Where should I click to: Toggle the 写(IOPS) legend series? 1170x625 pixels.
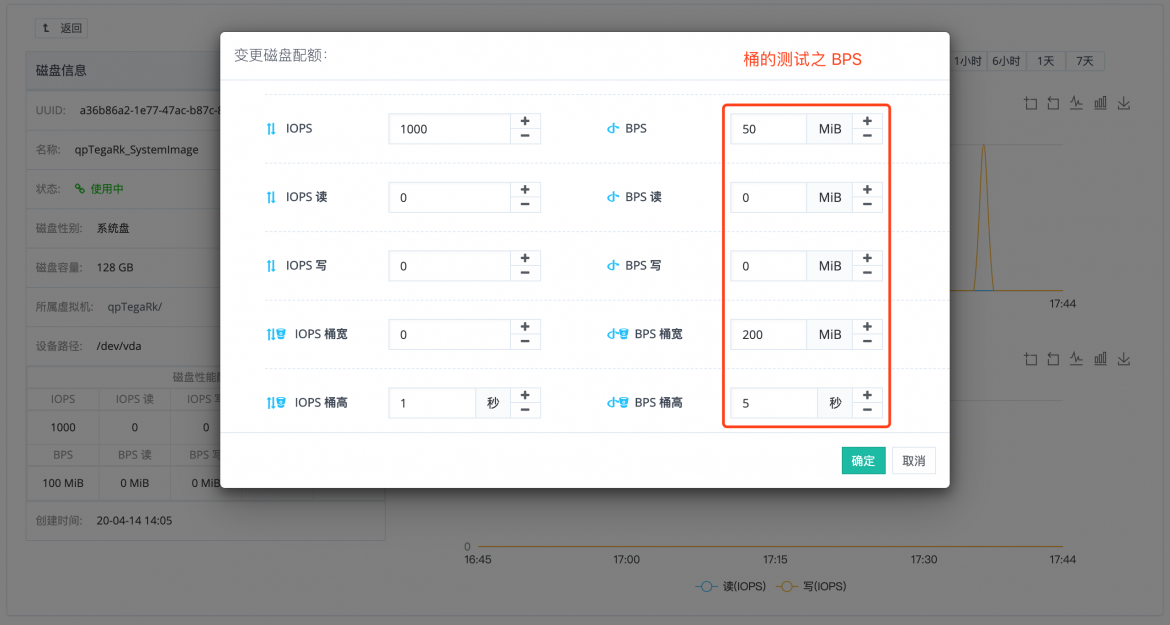coord(811,587)
